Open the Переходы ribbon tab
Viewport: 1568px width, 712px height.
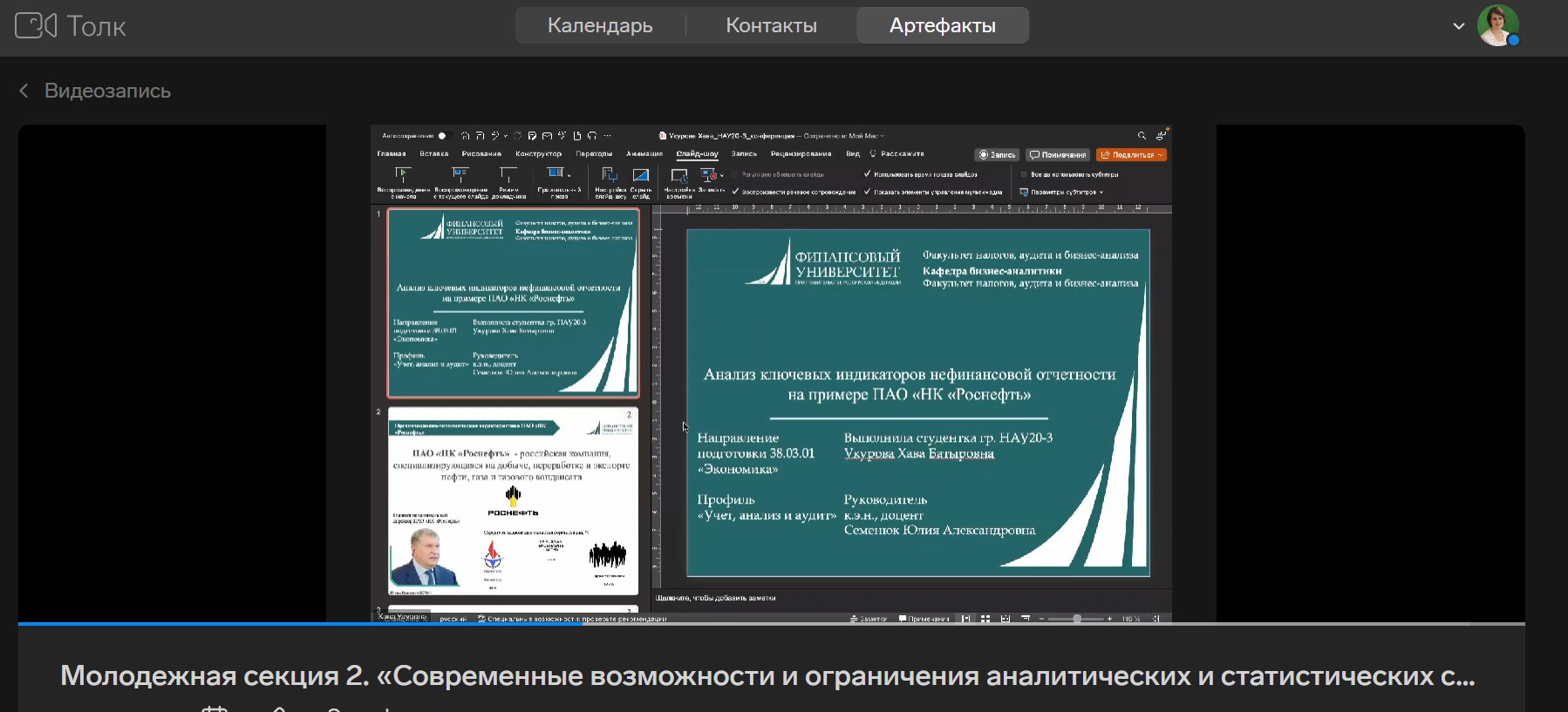coord(594,153)
